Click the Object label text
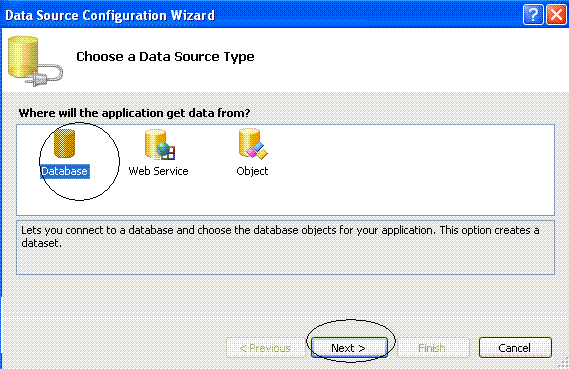The image size is (569, 369). pos(252,171)
